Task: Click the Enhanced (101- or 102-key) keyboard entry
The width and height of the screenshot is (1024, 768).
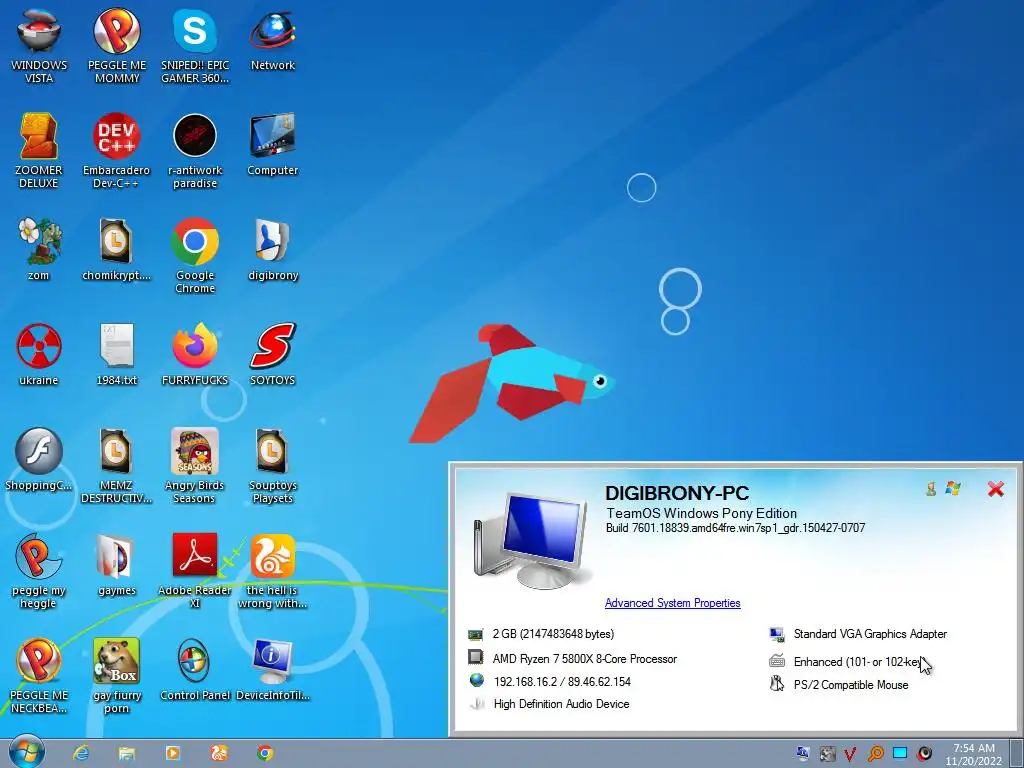Action: 858,662
